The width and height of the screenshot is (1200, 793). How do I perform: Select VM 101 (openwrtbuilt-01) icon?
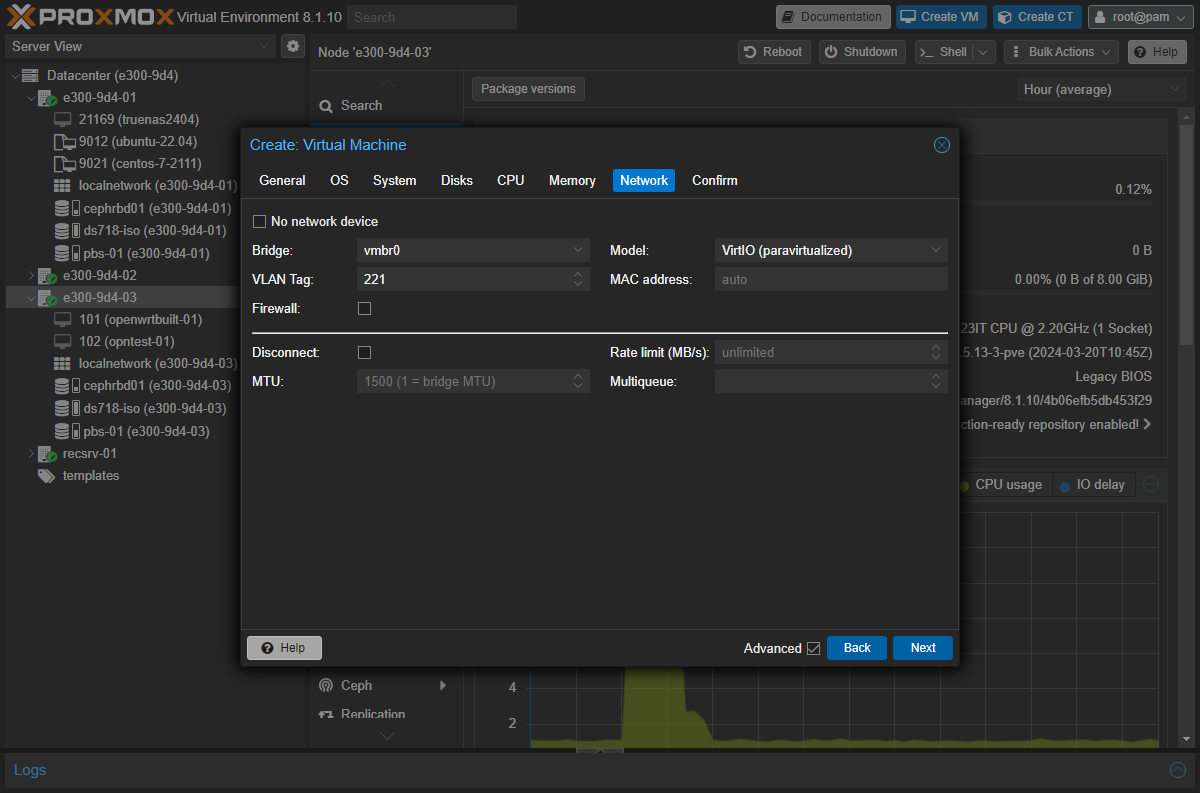pos(62,320)
